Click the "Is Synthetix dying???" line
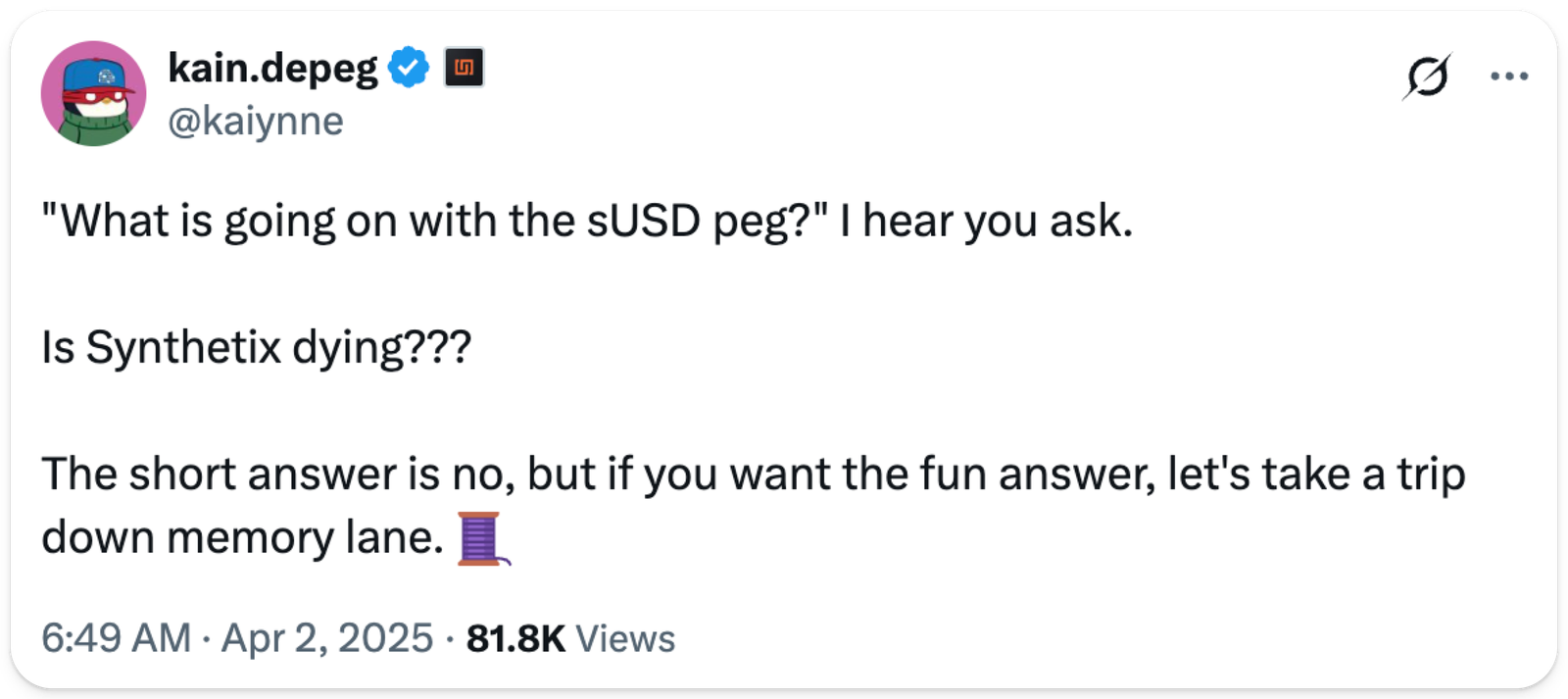The height and width of the screenshot is (699, 1568). pyautogui.click(x=256, y=347)
